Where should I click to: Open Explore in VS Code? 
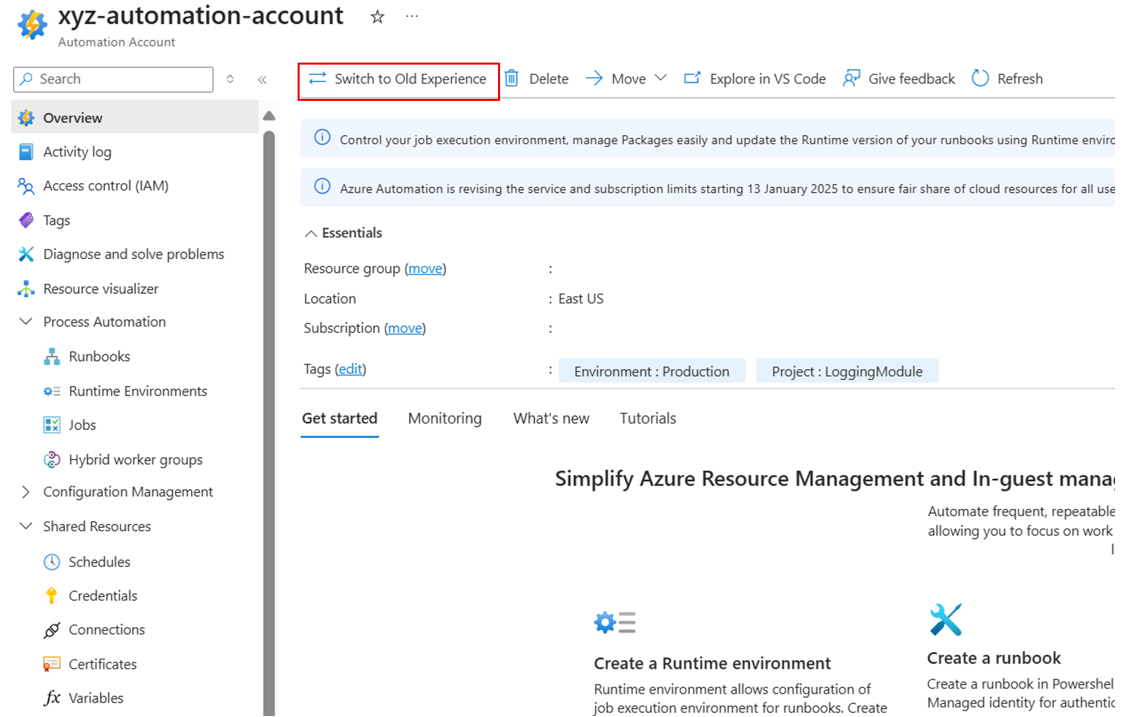pos(755,78)
